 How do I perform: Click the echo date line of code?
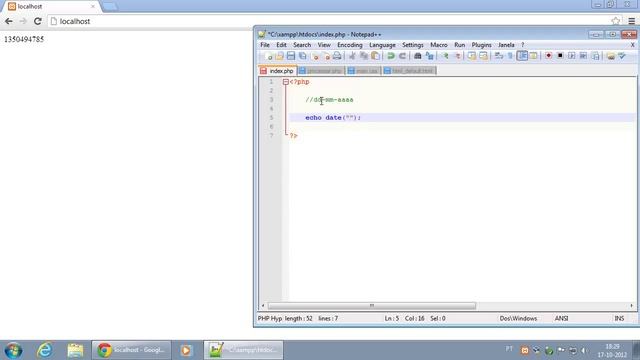[333, 118]
